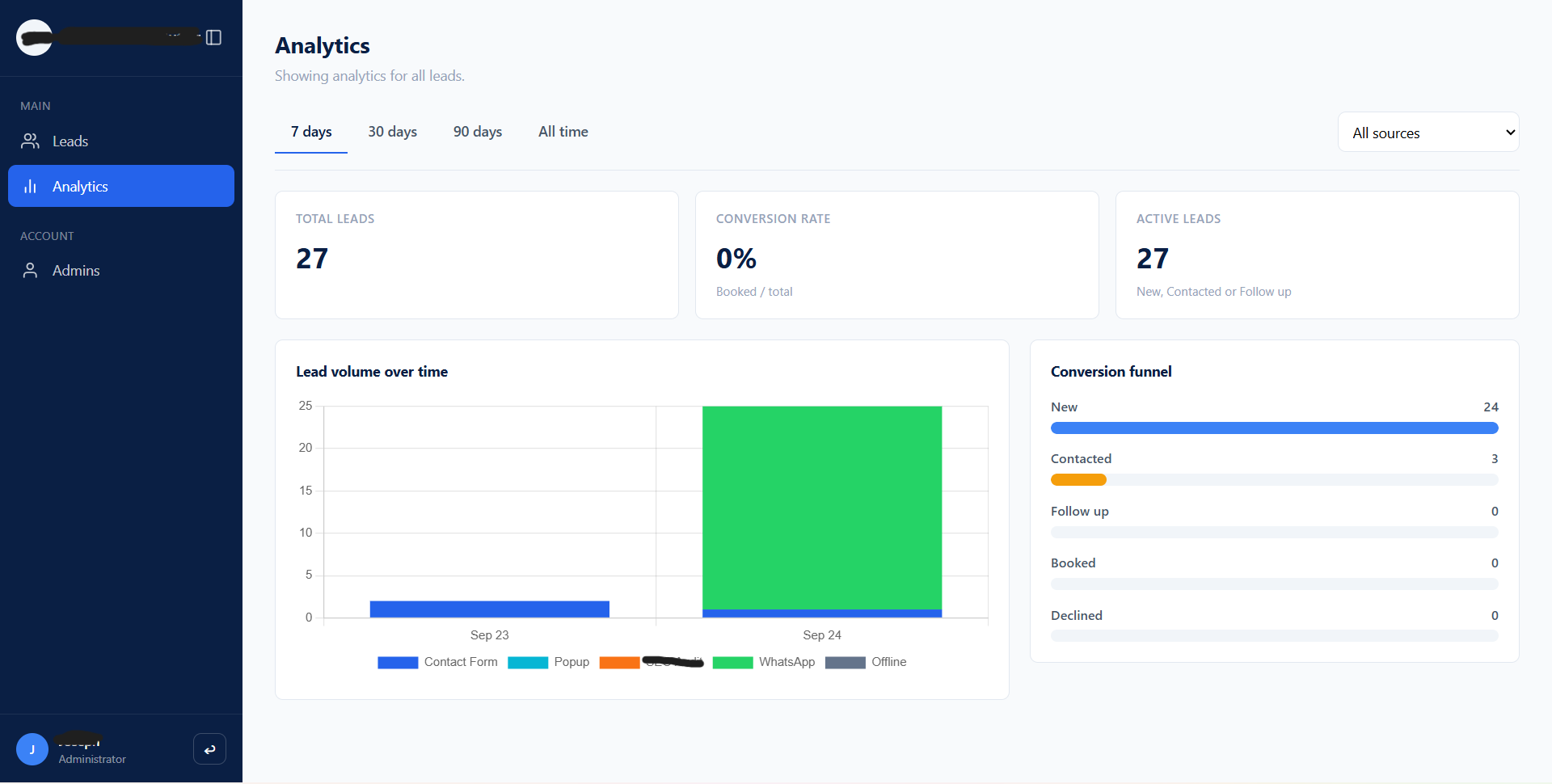Viewport: 1552px width, 784px height.
Task: Click the user avatar with letter J
Action: pos(32,749)
